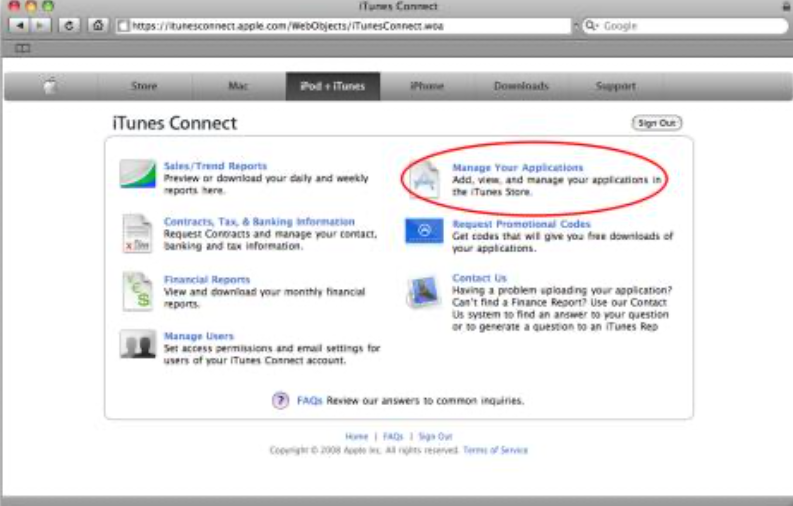This screenshot has width=793, height=506.
Task: Select the Downloads tab
Action: pyautogui.click(x=521, y=86)
